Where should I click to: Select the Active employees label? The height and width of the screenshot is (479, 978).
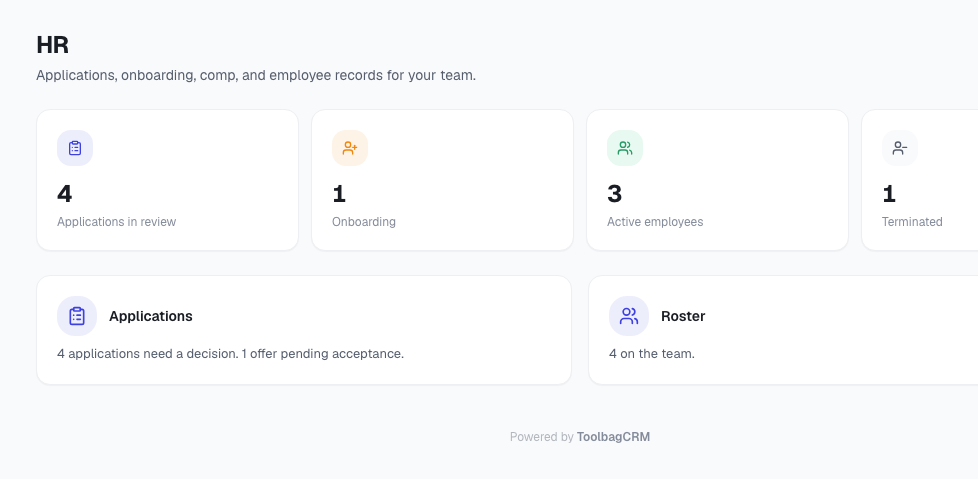(x=655, y=221)
